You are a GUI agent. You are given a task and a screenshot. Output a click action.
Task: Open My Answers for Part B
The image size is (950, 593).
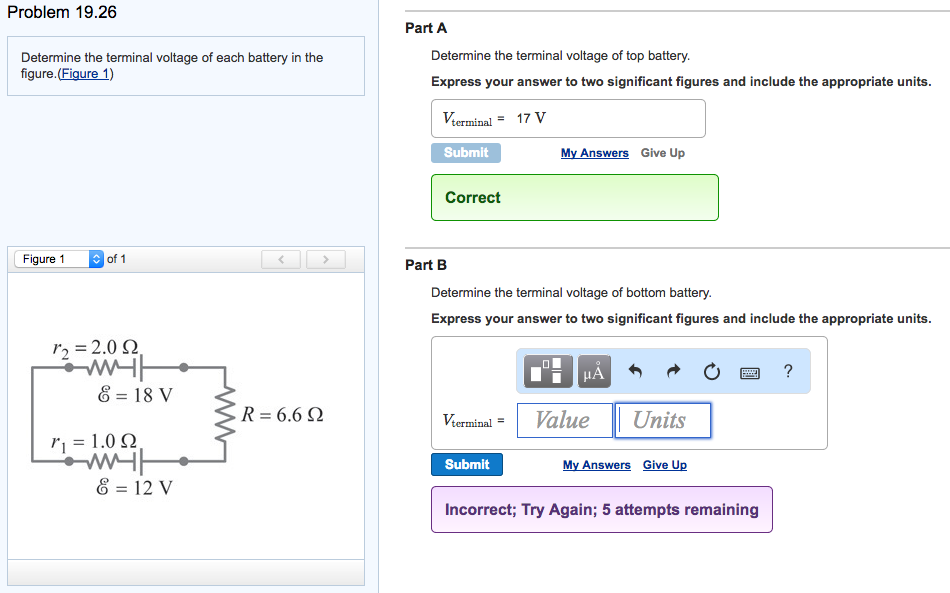click(x=594, y=464)
